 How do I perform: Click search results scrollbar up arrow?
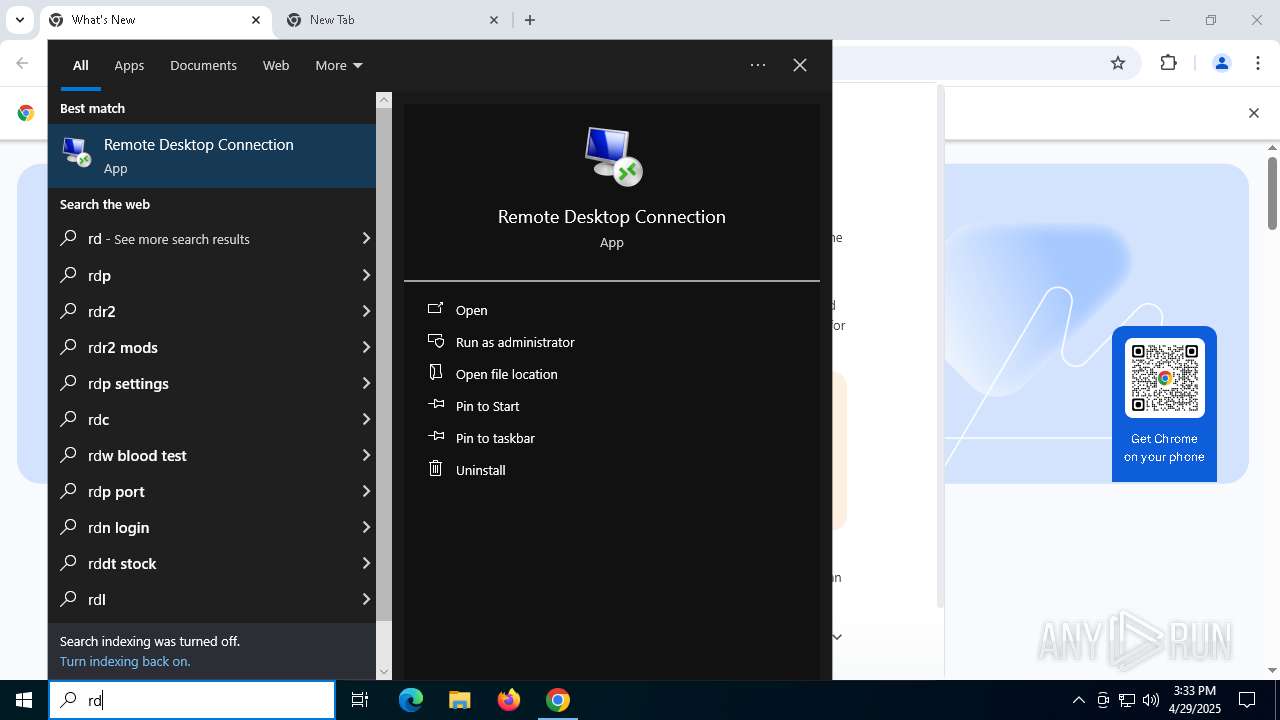coord(384,100)
